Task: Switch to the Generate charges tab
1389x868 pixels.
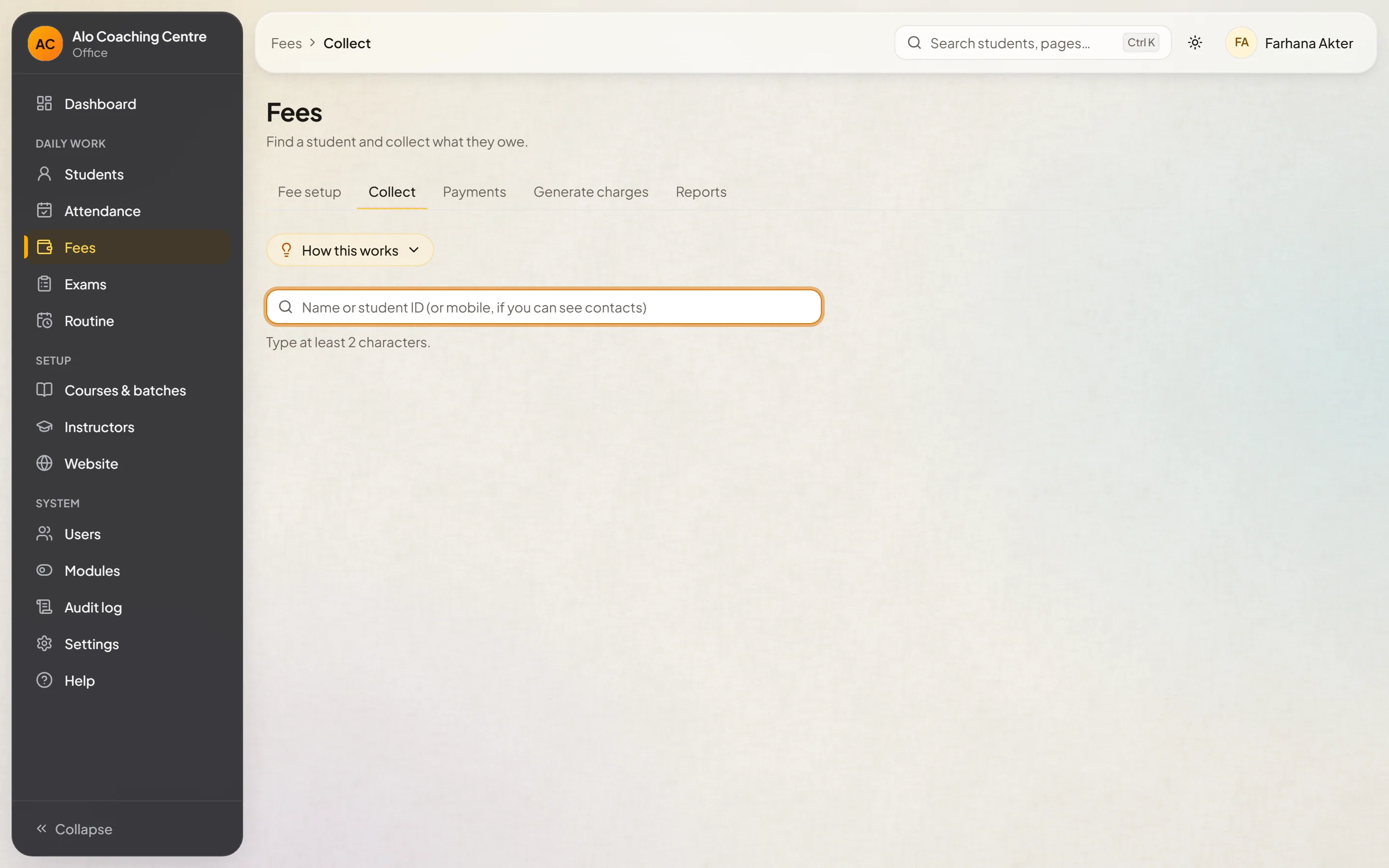Action: (591, 192)
